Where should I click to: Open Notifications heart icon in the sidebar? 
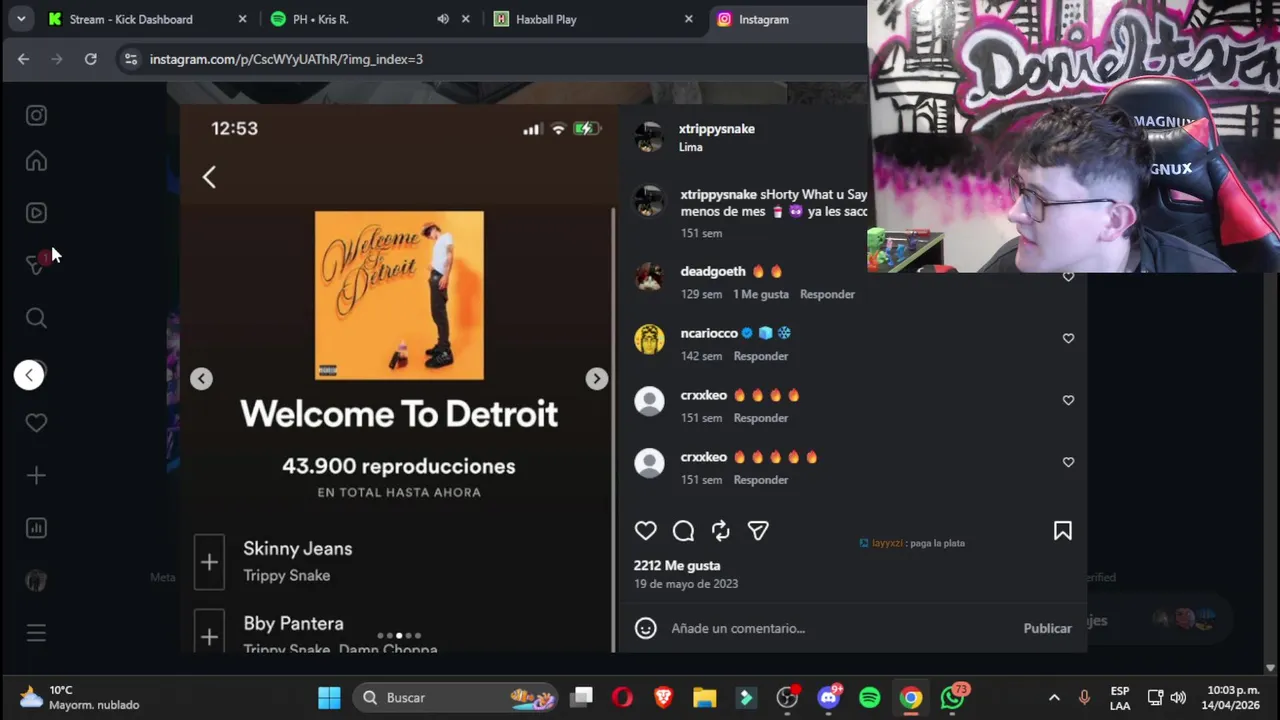(x=36, y=423)
